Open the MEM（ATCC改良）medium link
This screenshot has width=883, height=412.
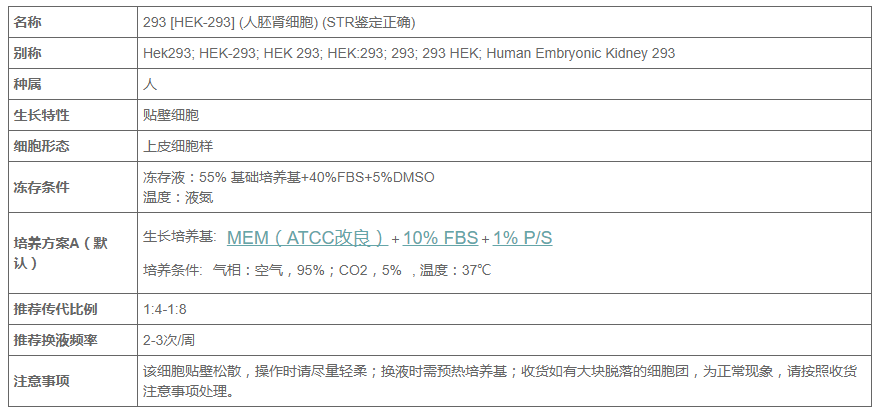[x=307, y=238]
